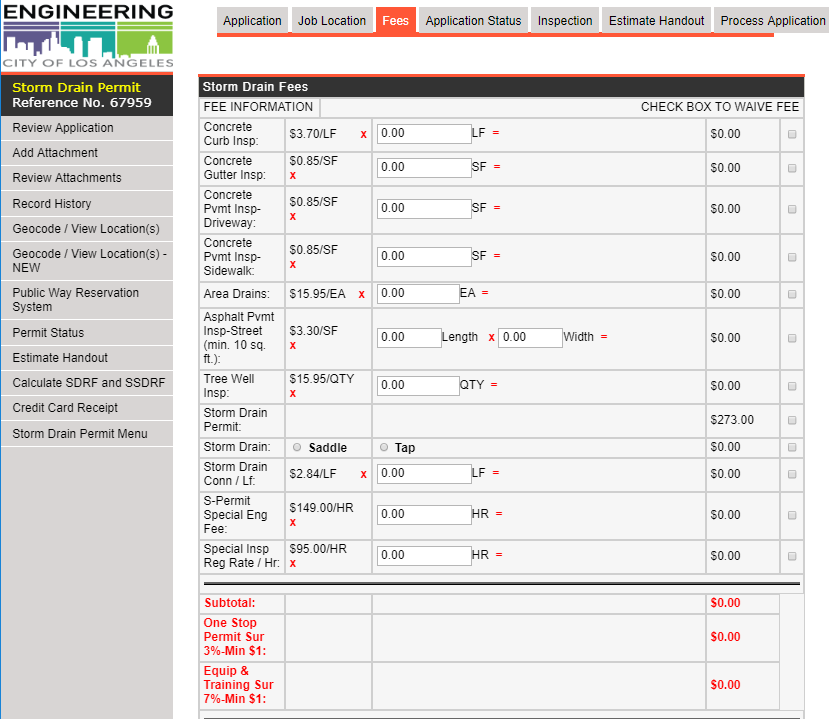The image size is (829, 719).
Task: Open the Application tab
Action: [252, 21]
